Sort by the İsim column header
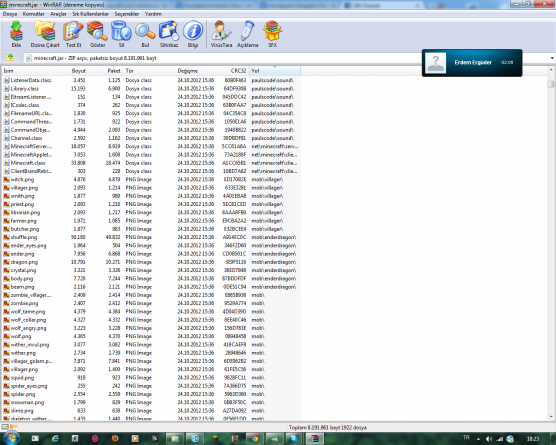 tap(28, 71)
